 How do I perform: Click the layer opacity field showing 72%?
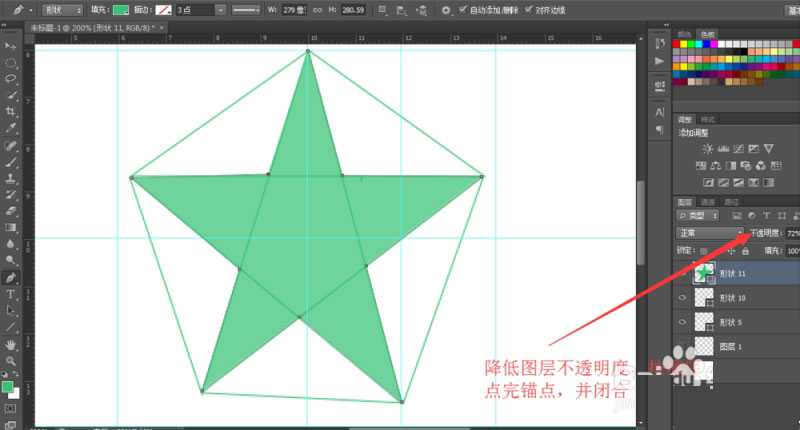click(792, 232)
